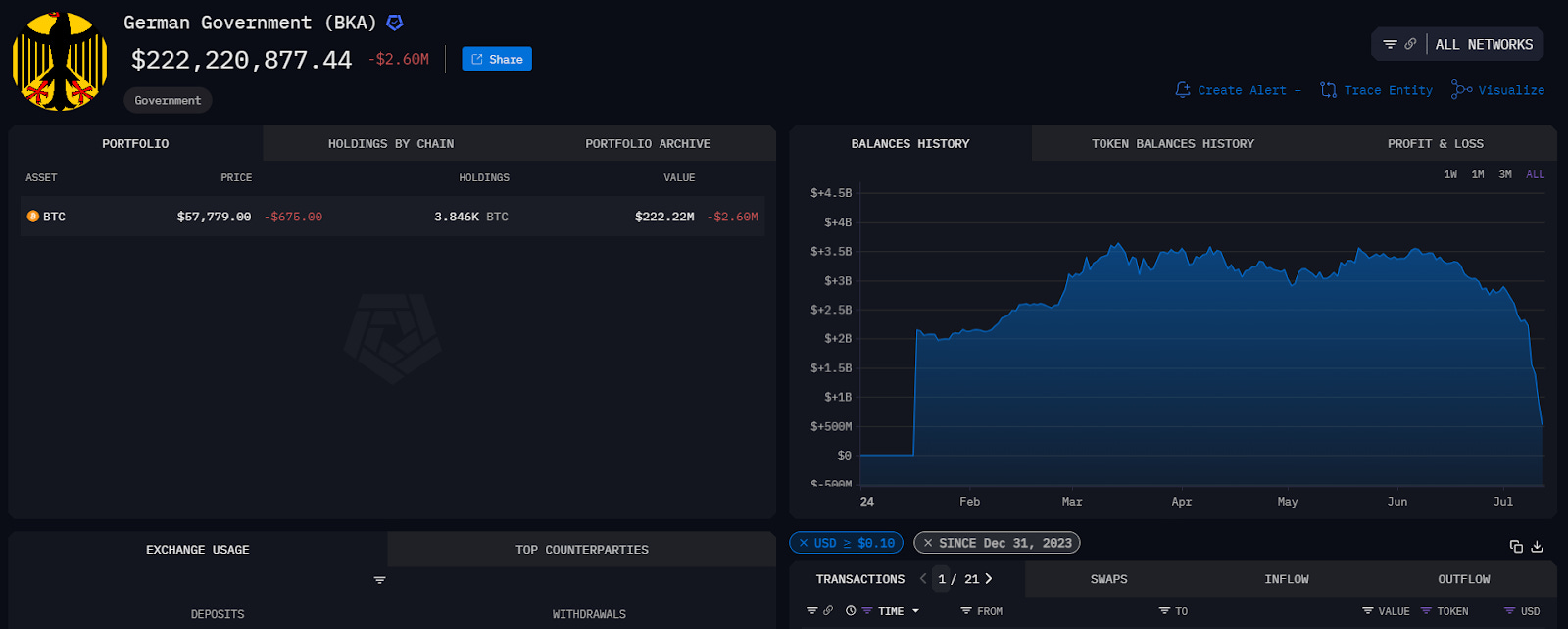Click the HOLDINGS column header
The width and height of the screenshot is (1568, 629).
point(484,177)
